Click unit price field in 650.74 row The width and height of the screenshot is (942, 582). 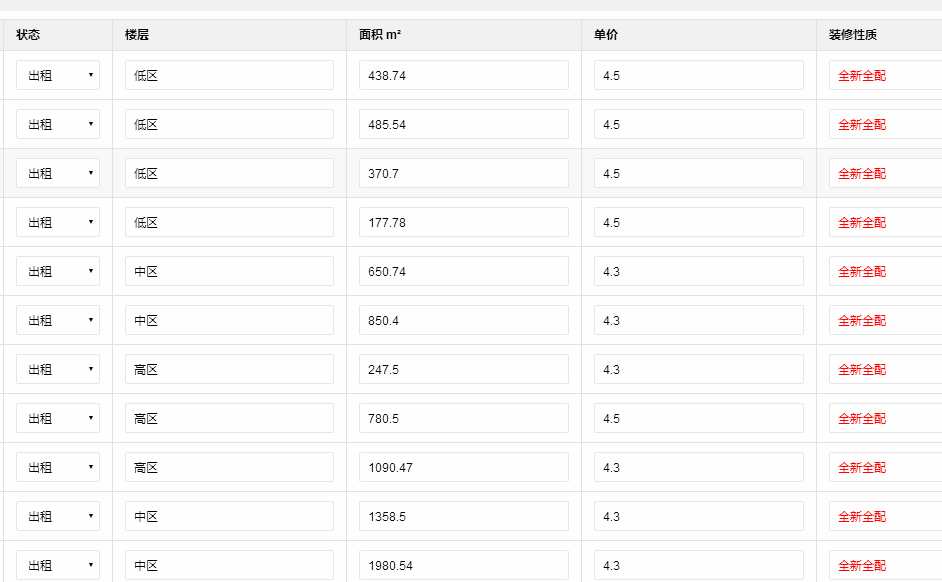[698, 271]
